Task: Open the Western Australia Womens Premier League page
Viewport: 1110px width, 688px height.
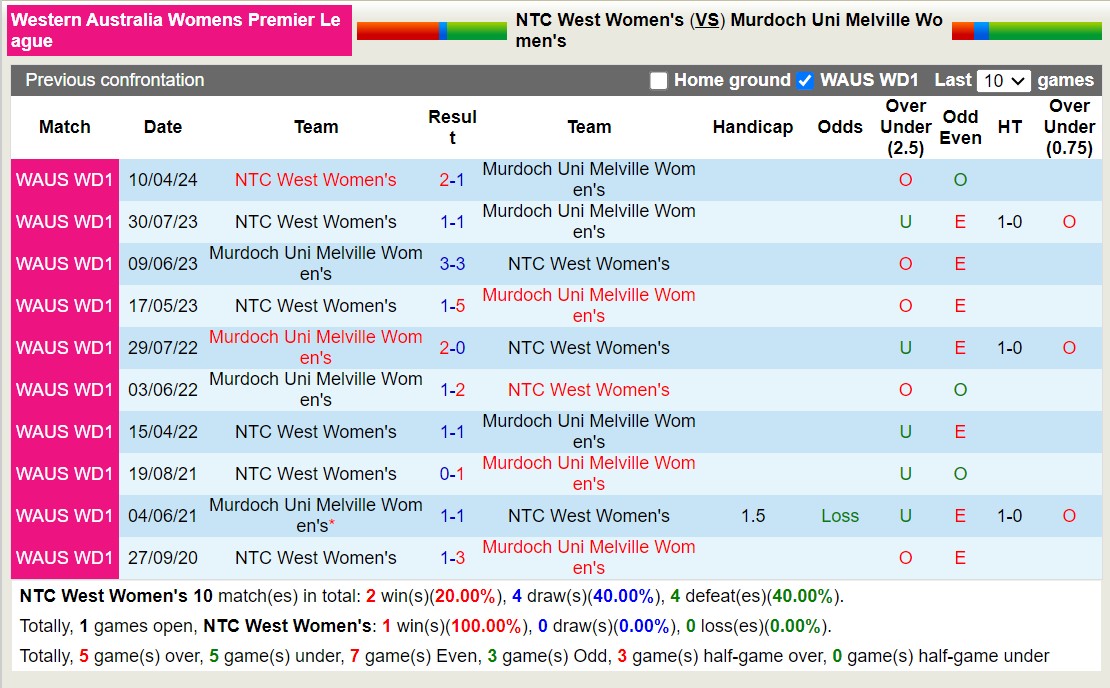Action: [x=176, y=30]
